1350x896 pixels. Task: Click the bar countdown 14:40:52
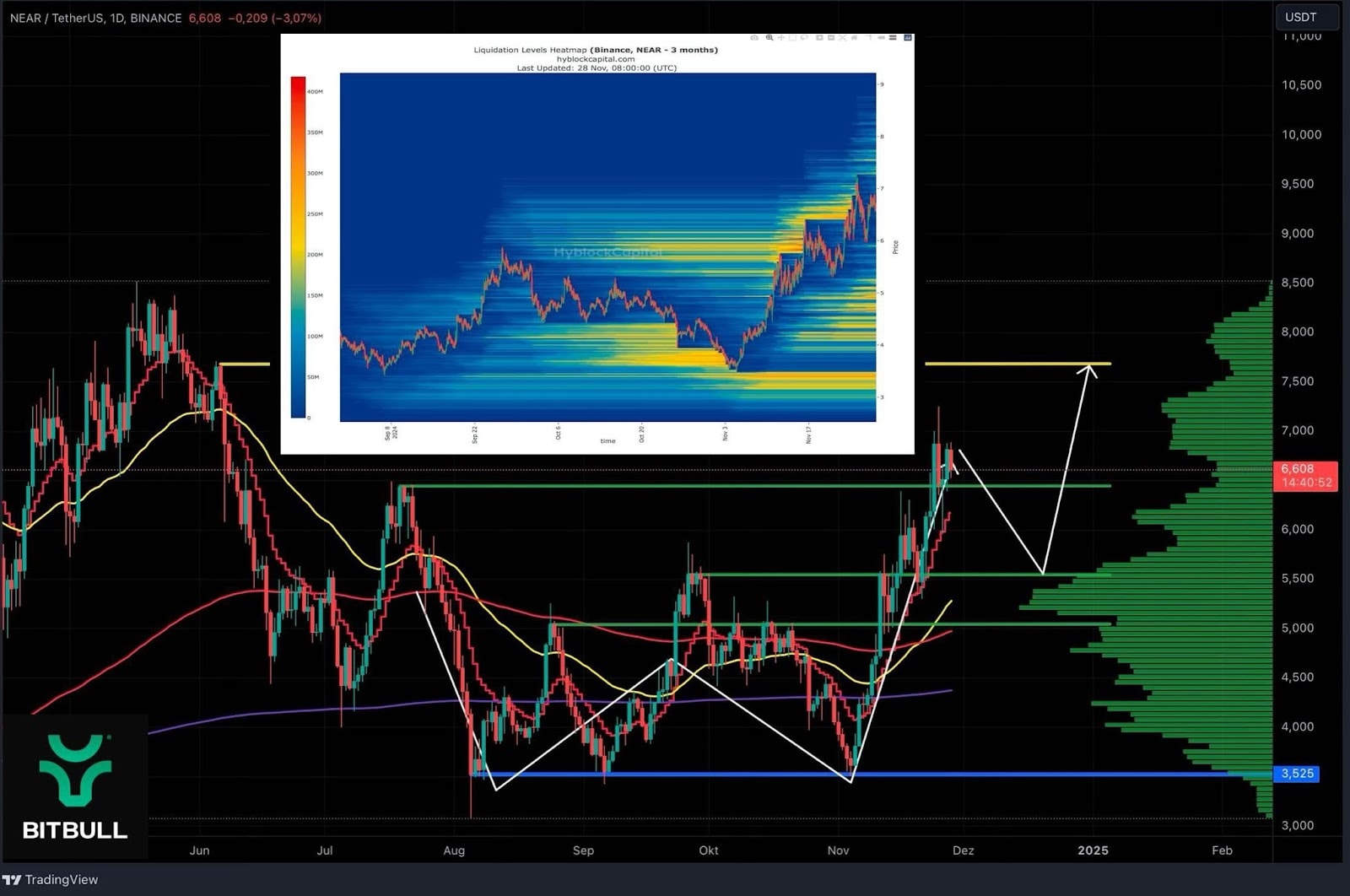coord(1306,483)
